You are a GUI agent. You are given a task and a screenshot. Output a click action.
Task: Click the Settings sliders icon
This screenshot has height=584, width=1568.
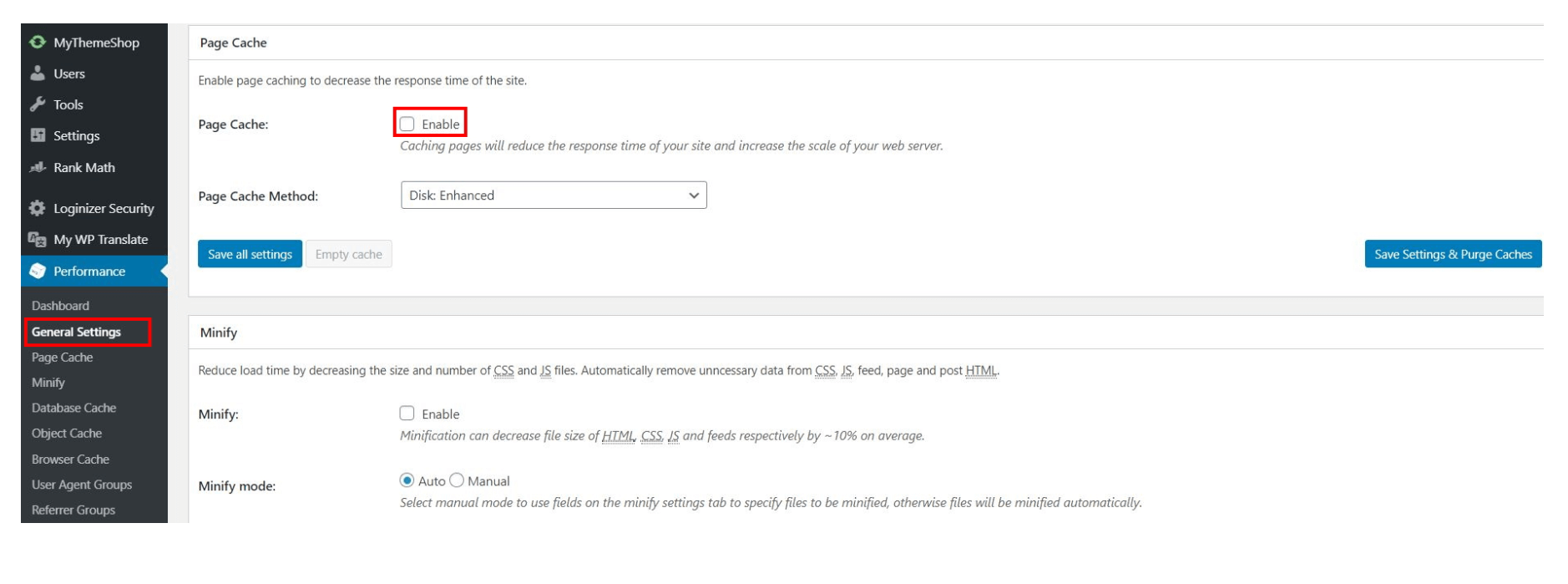(x=38, y=135)
